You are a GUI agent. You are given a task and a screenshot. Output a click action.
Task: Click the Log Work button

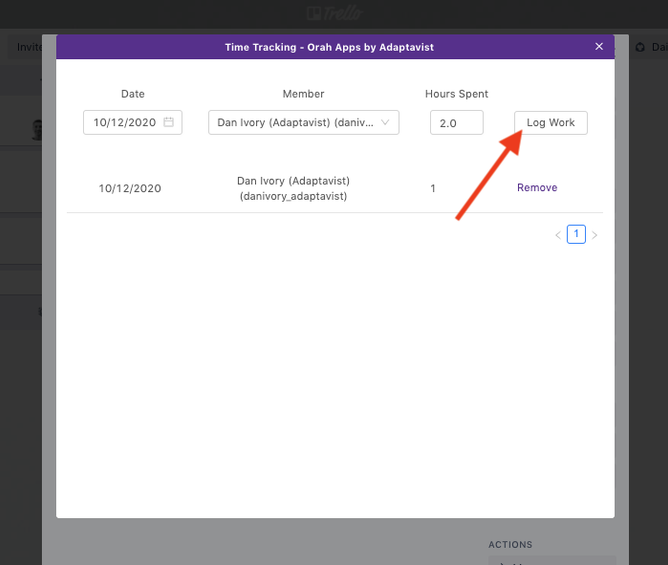(x=550, y=123)
